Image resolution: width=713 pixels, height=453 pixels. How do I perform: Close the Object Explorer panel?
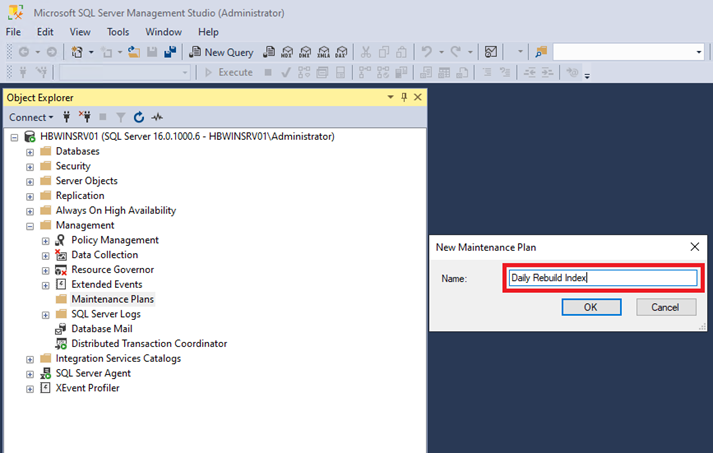tap(417, 97)
